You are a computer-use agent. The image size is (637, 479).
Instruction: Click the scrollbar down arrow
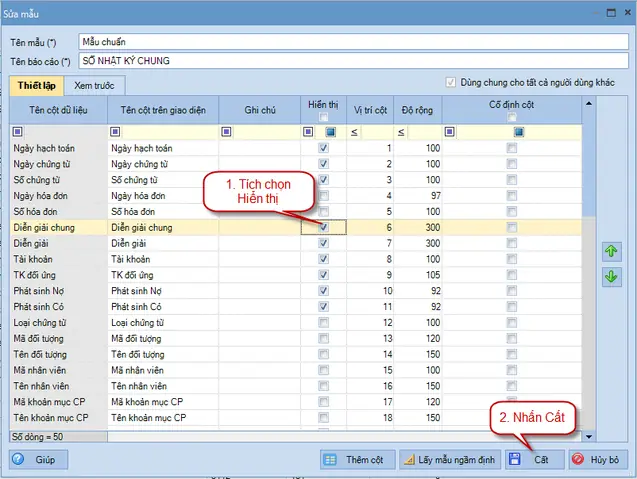(x=589, y=437)
